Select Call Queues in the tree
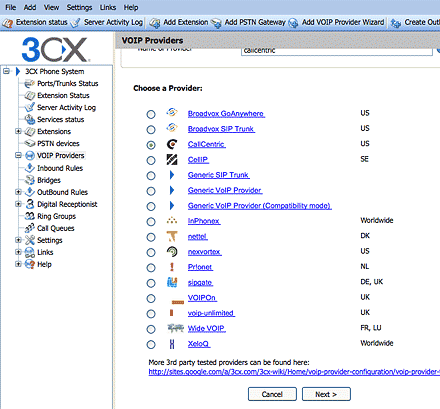The width and height of the screenshot is (440, 409). [55, 228]
